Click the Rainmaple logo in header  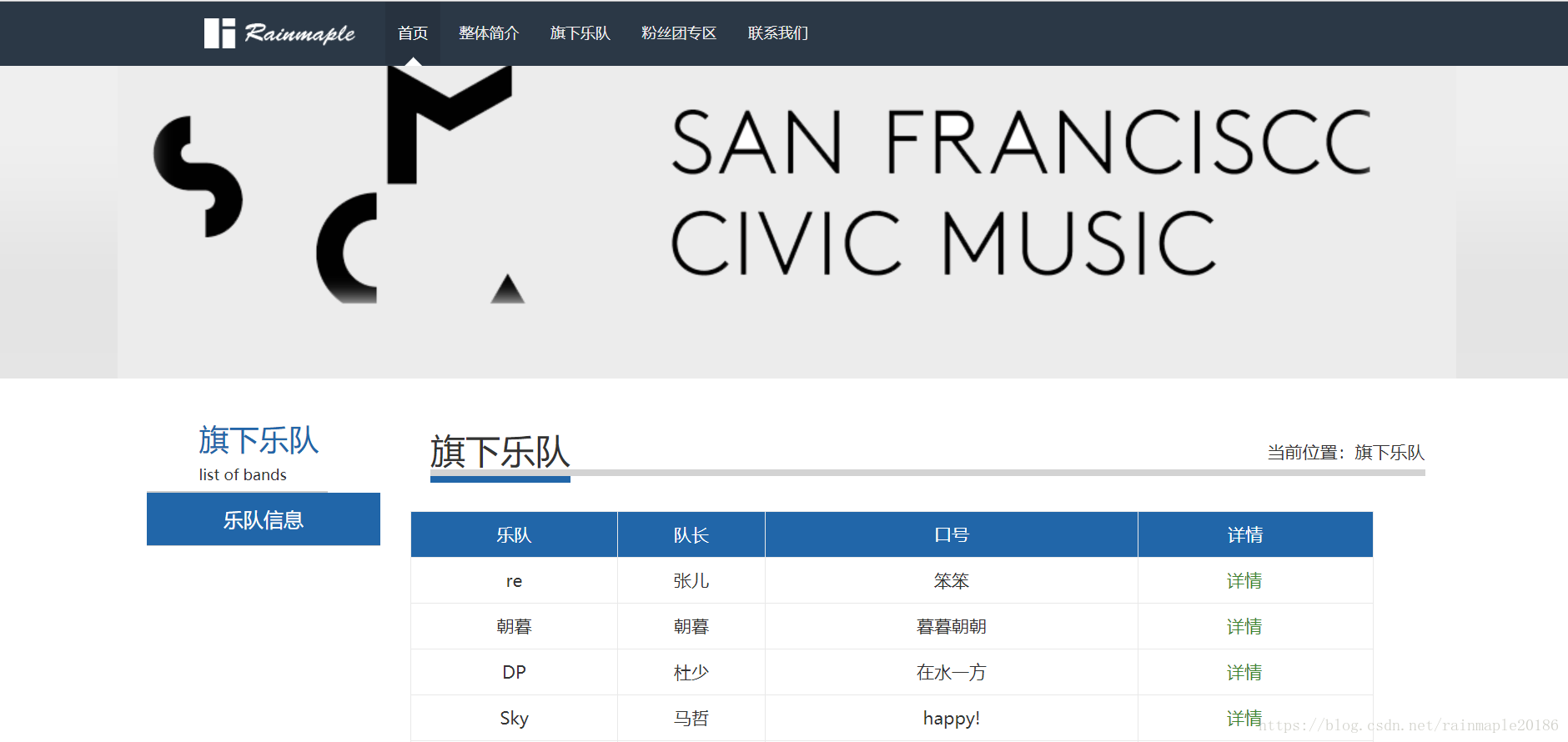point(279,33)
